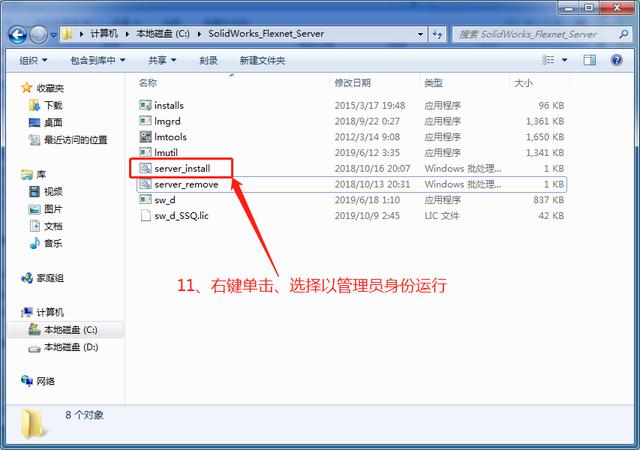Image resolution: width=640 pixels, height=450 pixels.
Task: Open help with the question mark icon
Action: point(616,60)
